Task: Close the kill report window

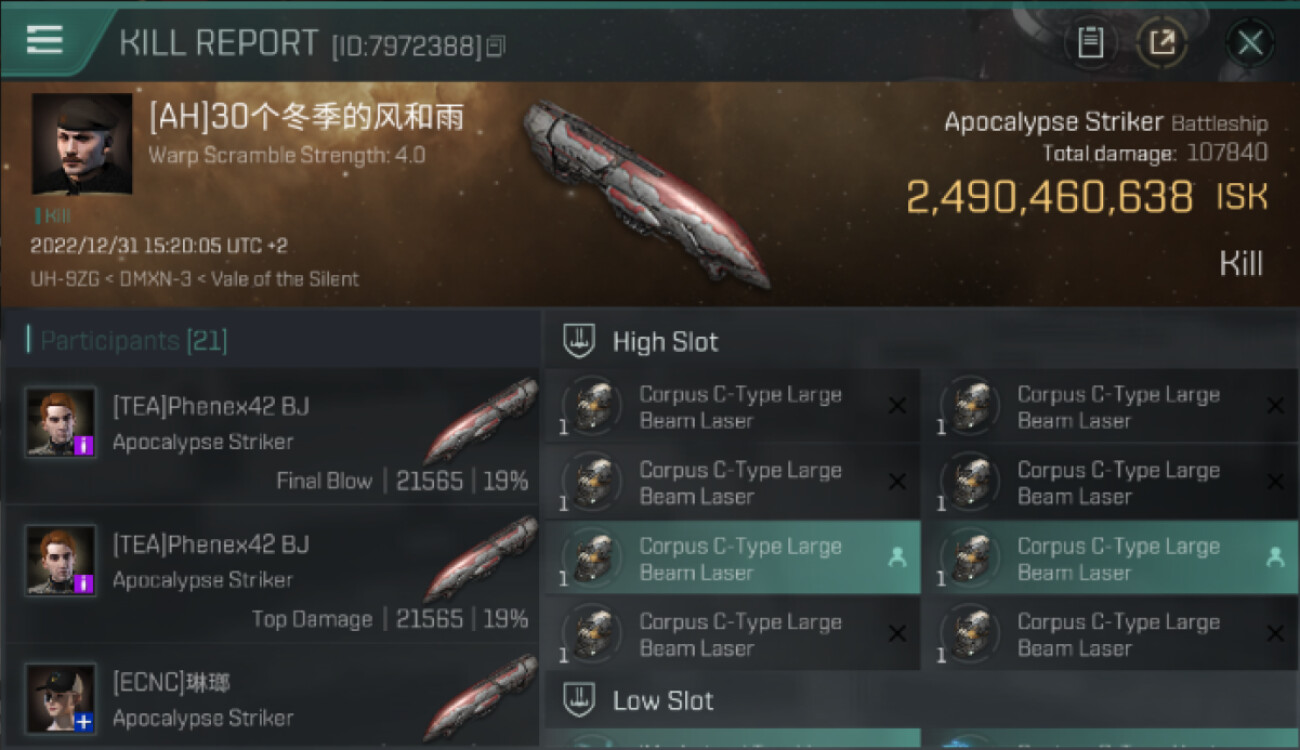Action: 1250,42
